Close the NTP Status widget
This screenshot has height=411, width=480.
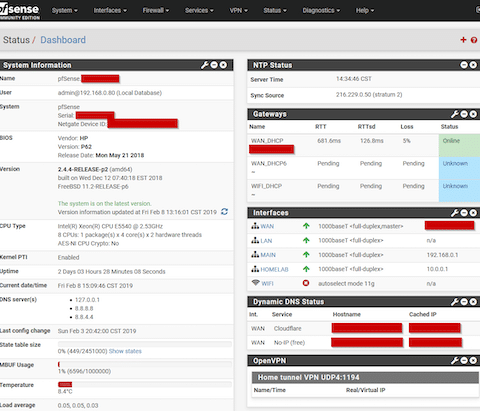473,65
